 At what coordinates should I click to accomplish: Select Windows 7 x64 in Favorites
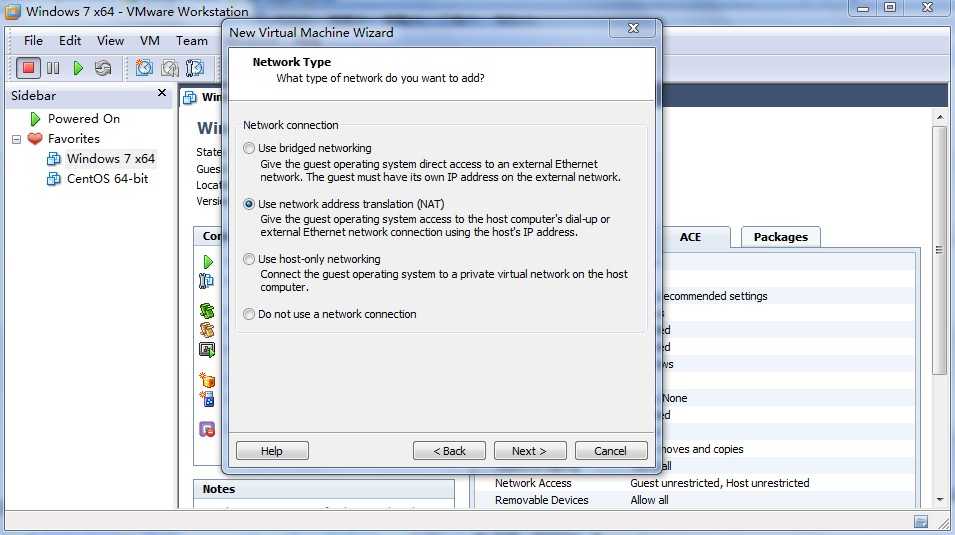110,158
